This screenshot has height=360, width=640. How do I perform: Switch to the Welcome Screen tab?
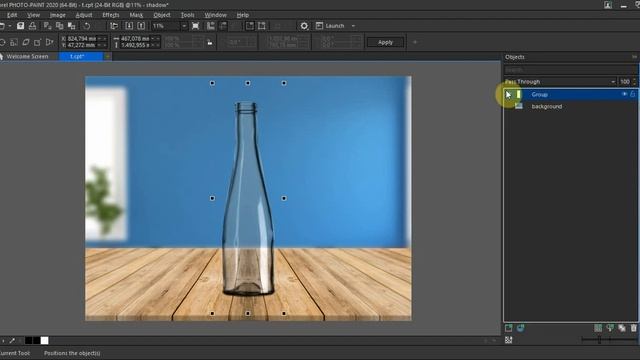click(x=27, y=56)
